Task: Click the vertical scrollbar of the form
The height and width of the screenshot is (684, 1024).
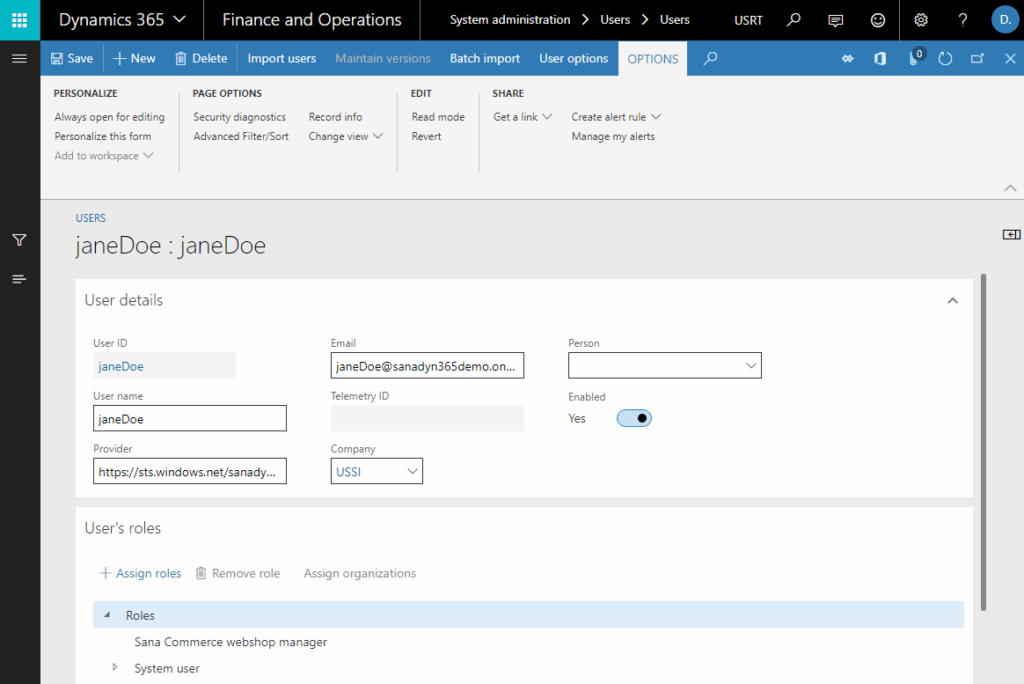Action: tap(985, 440)
